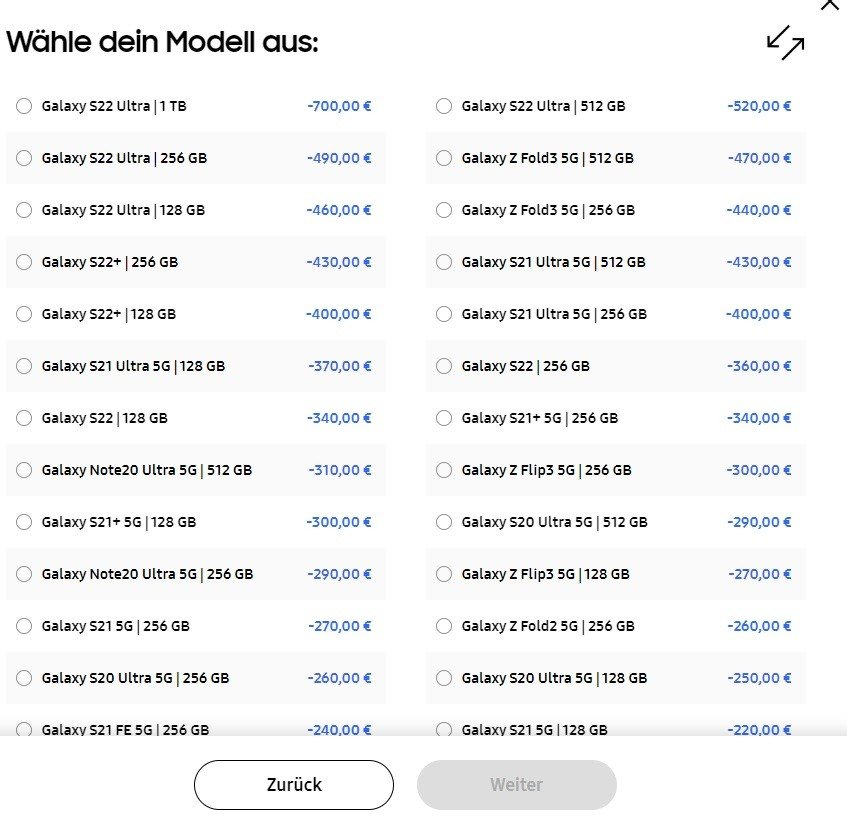This screenshot has height=821, width=847.
Task: Select Galaxy S22 Ultra 1 TB option
Action: pyautogui.click(x=24, y=106)
